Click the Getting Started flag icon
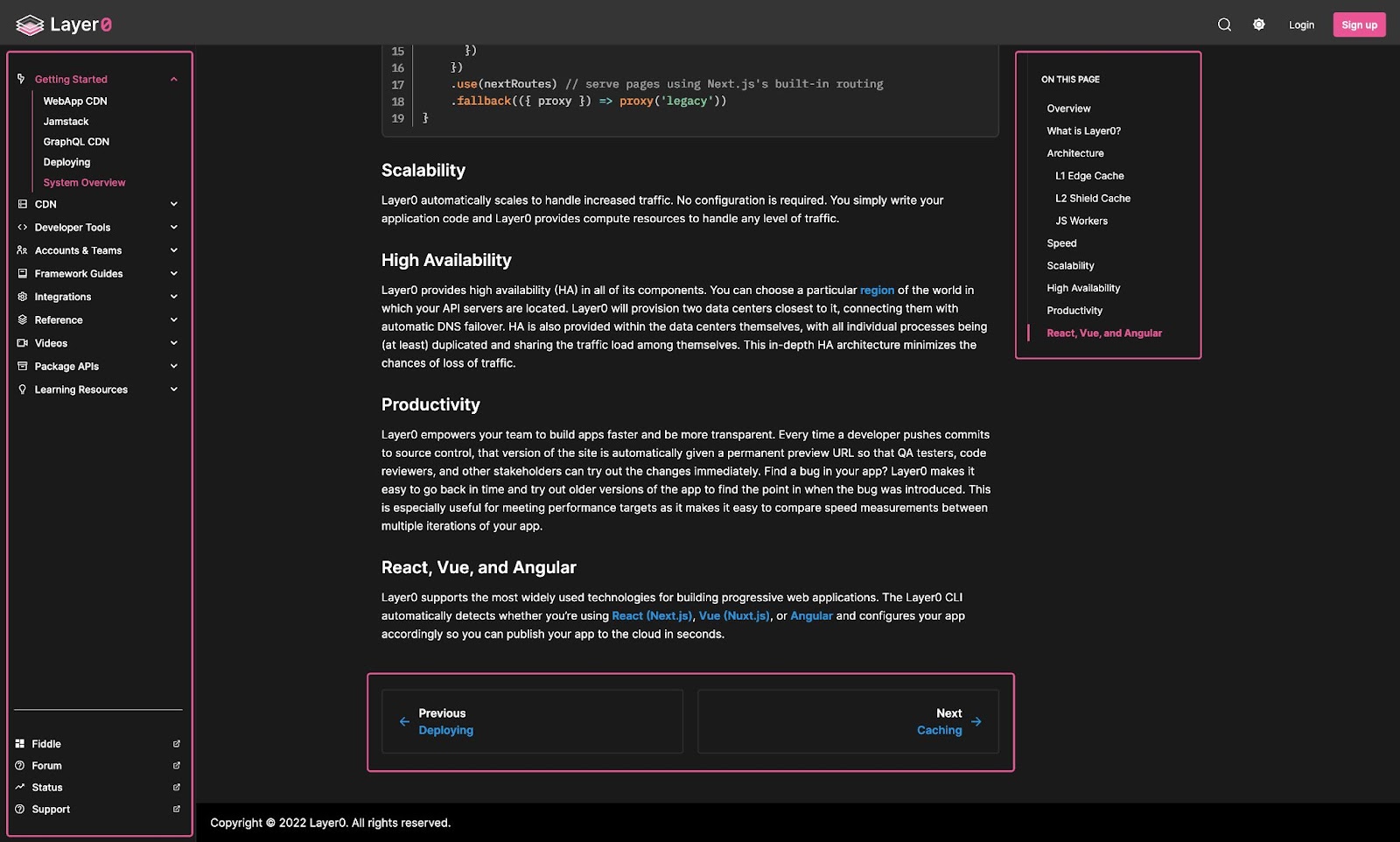1400x842 pixels. (x=21, y=79)
